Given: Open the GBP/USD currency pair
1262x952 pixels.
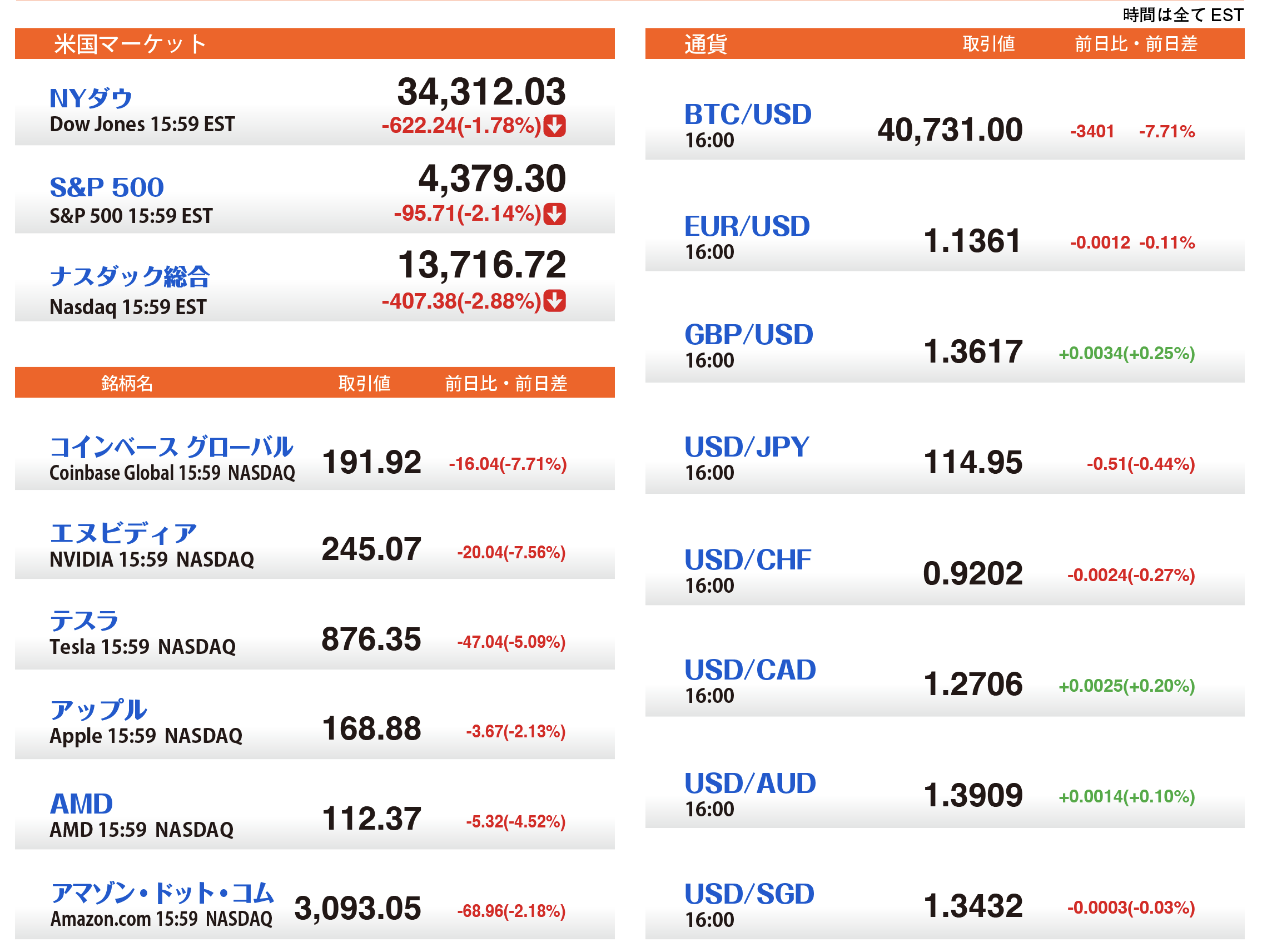Looking at the screenshot, I should click(x=748, y=334).
